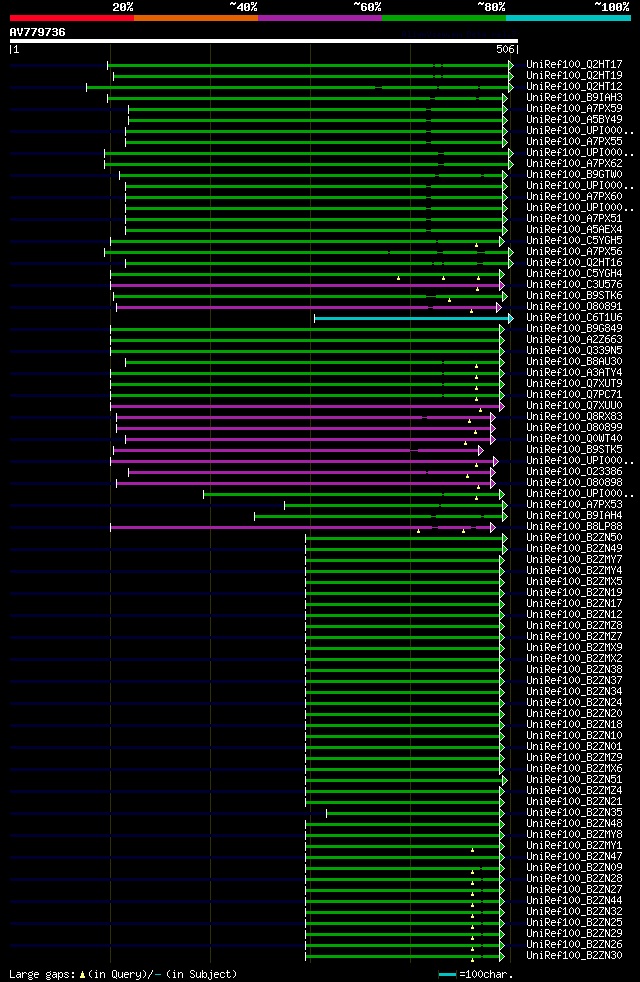Click the cyan ~100% identity legend segment

(568, 18)
